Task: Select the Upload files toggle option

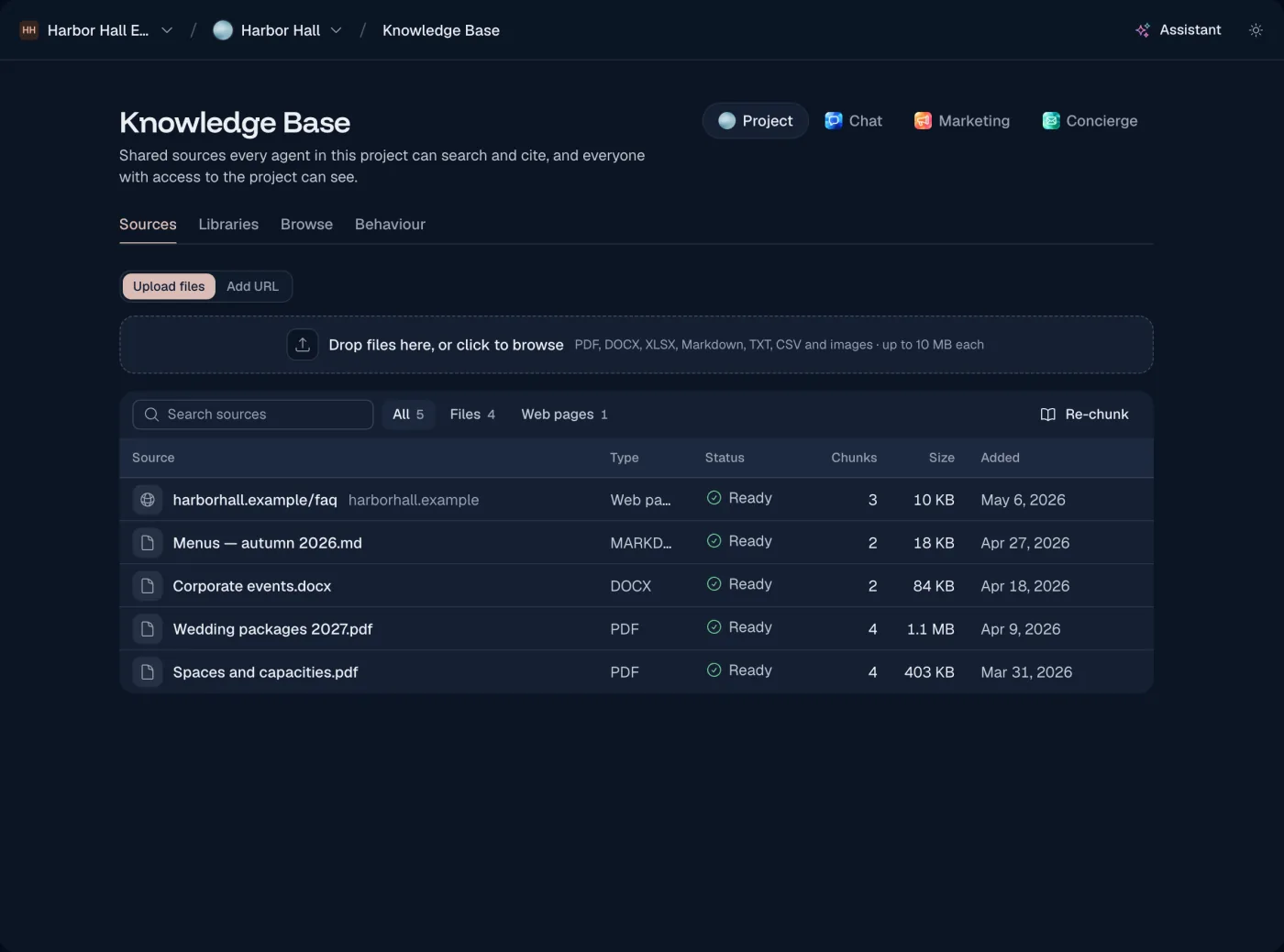Action: [169, 286]
